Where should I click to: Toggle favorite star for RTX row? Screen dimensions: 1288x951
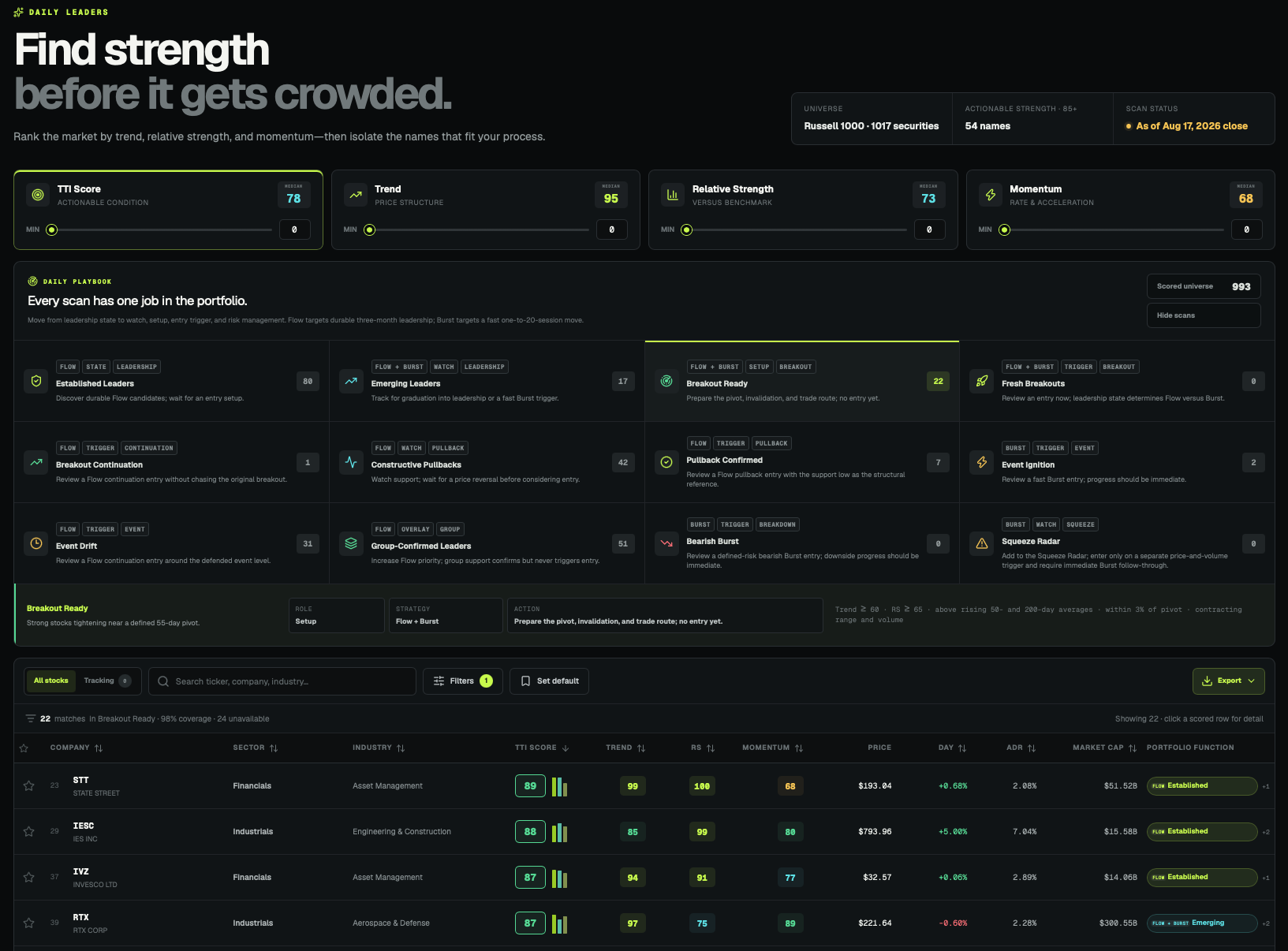coord(29,923)
